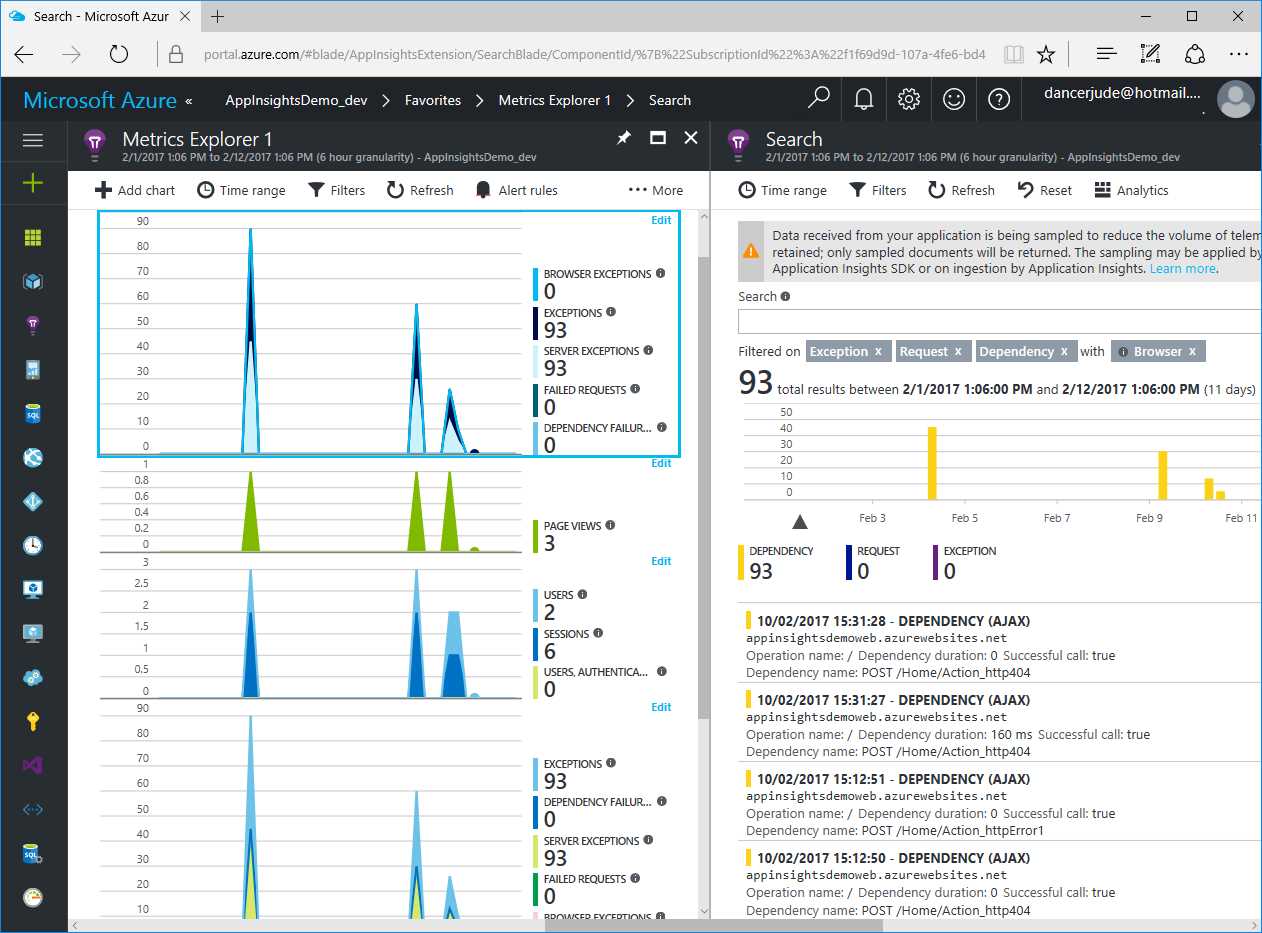Click the Learn more sampling link

click(1183, 268)
